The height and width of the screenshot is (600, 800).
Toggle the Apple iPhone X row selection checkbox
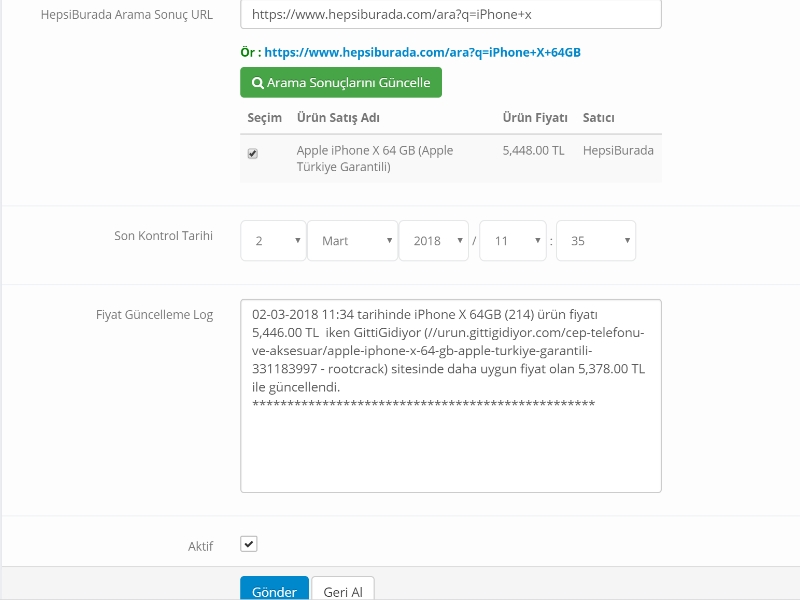point(253,154)
